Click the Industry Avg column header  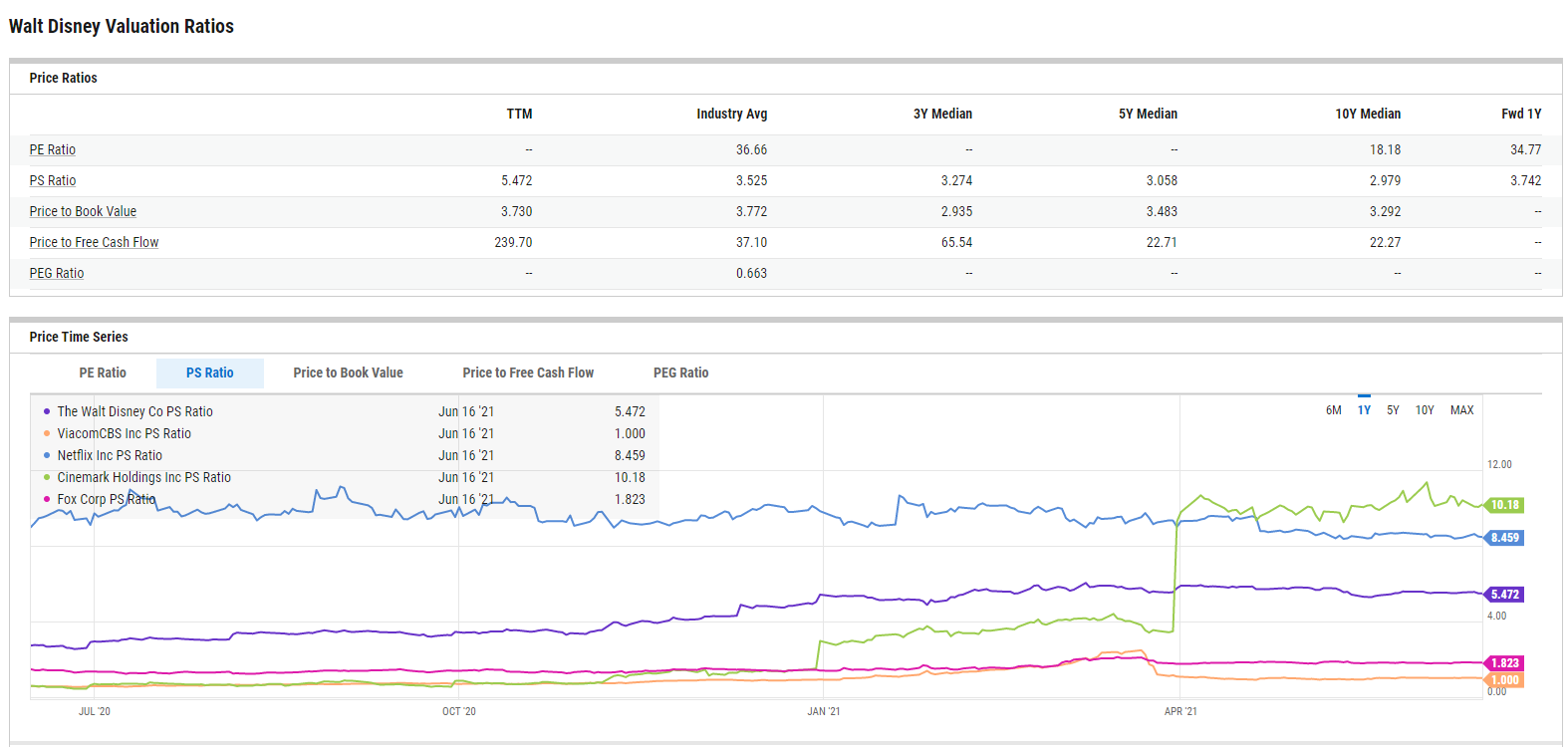(731, 114)
